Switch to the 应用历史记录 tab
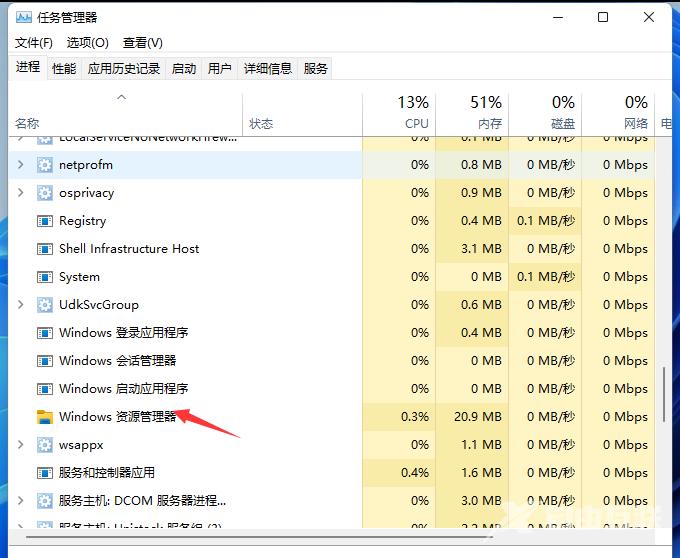 (124, 69)
